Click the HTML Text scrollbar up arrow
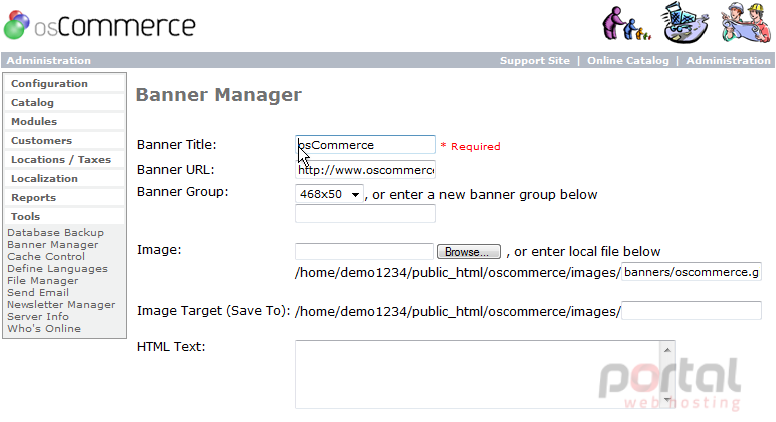Viewport: 776px width, 422px height. pos(667,350)
